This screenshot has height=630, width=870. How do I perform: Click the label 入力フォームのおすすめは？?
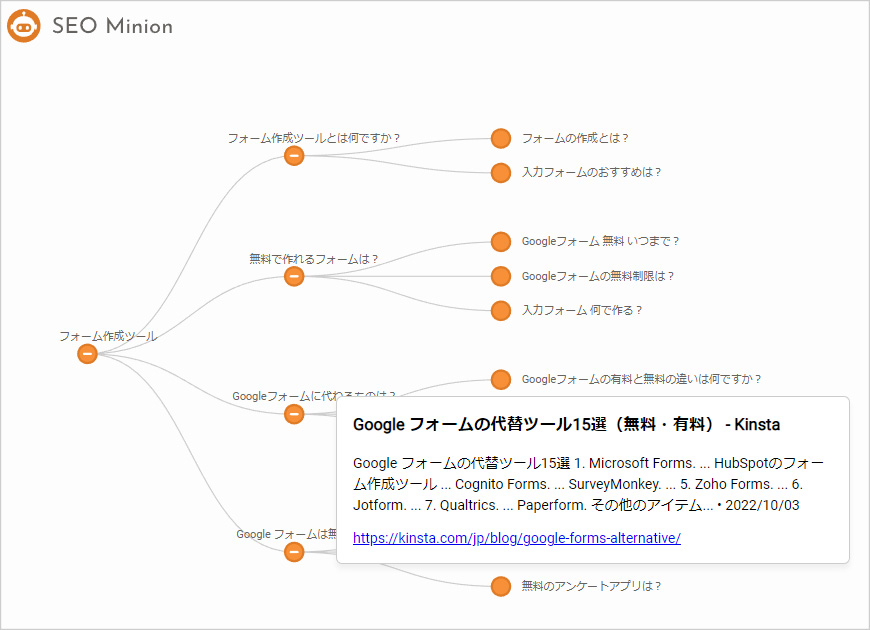point(591,173)
